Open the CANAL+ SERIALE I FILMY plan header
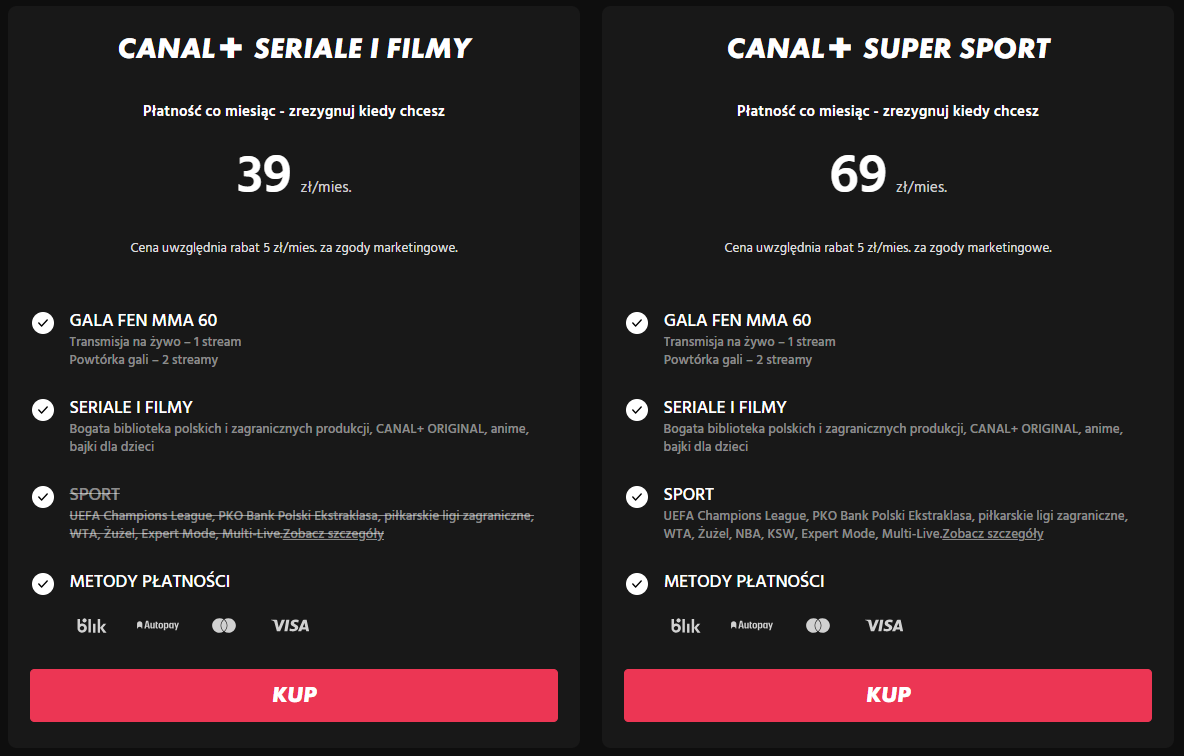The width and height of the screenshot is (1184, 756). click(x=295, y=47)
